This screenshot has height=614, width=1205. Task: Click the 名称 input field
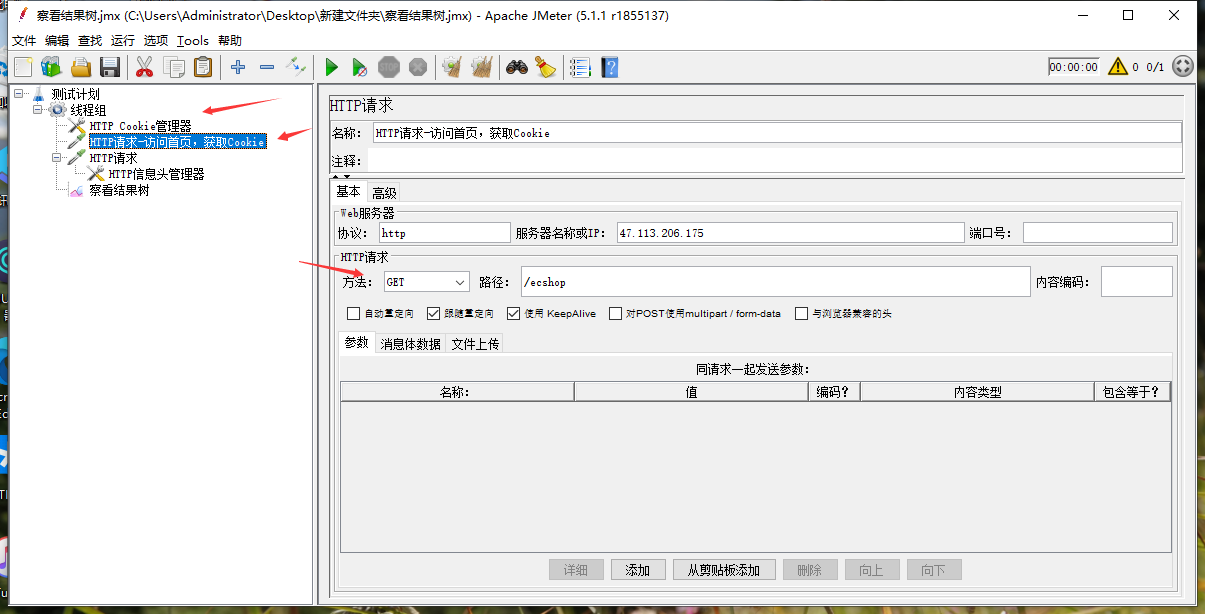(x=777, y=133)
